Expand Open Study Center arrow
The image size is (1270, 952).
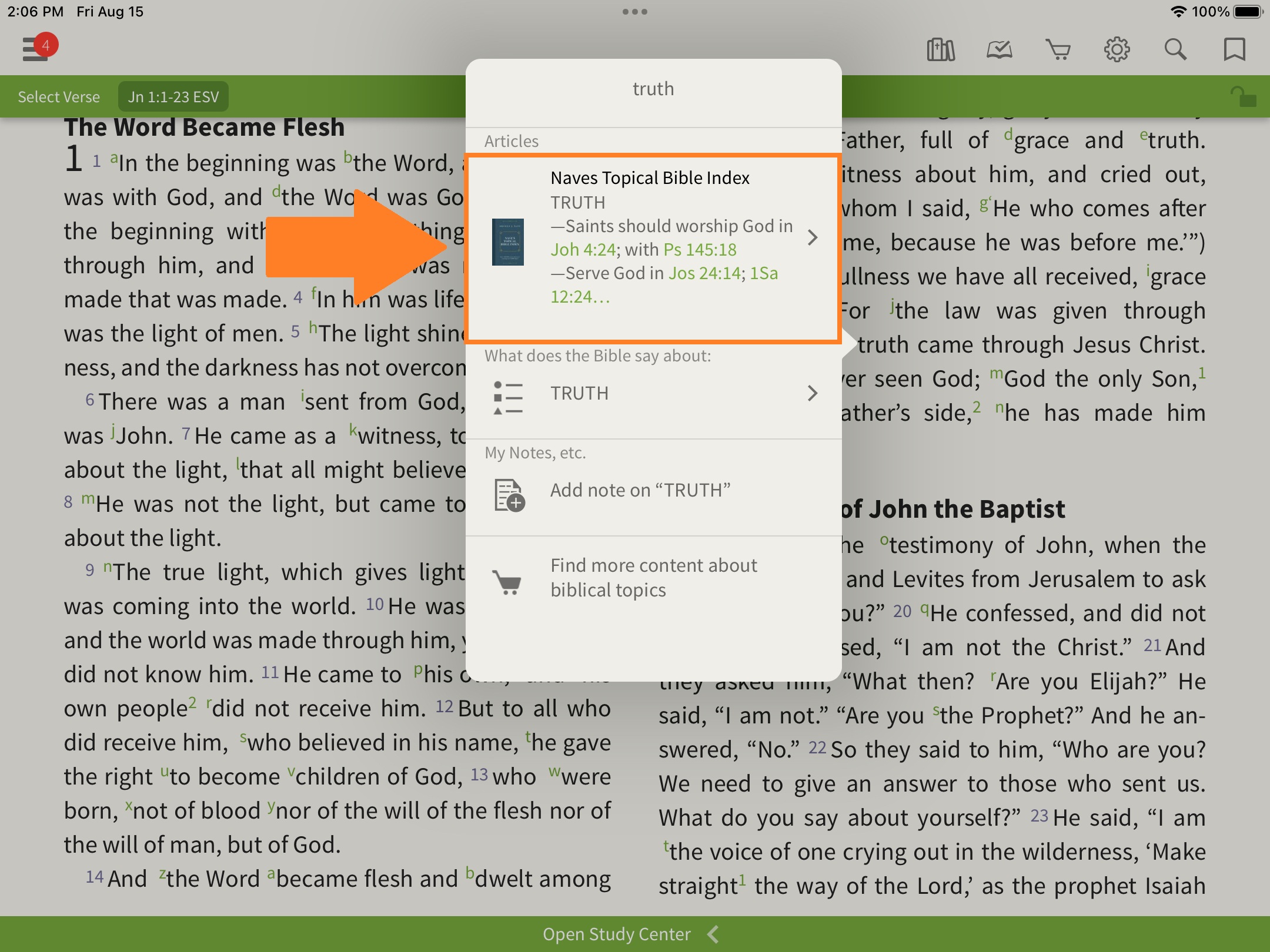[713, 934]
